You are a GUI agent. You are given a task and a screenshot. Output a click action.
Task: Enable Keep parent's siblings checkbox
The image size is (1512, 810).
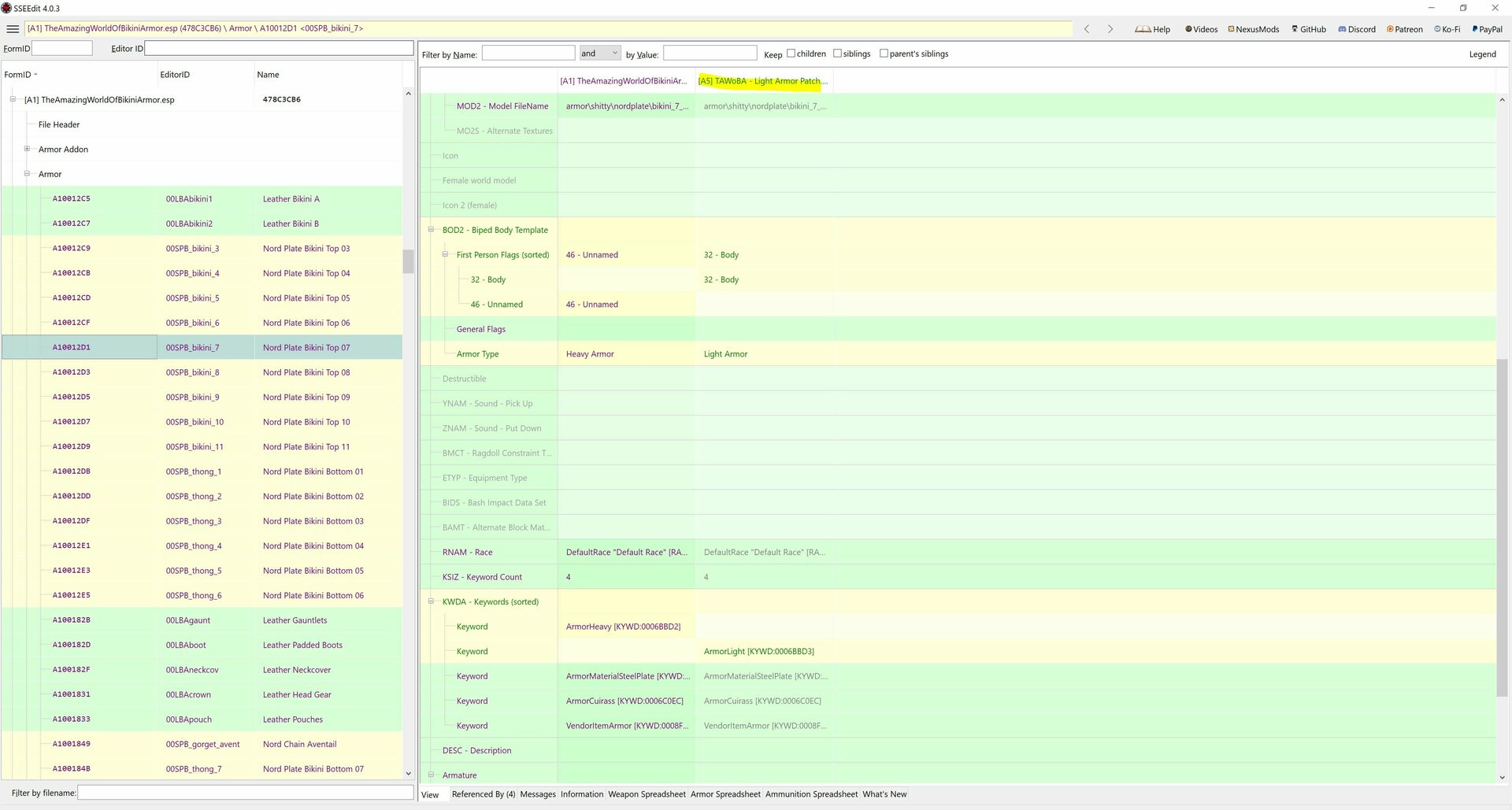click(x=884, y=54)
